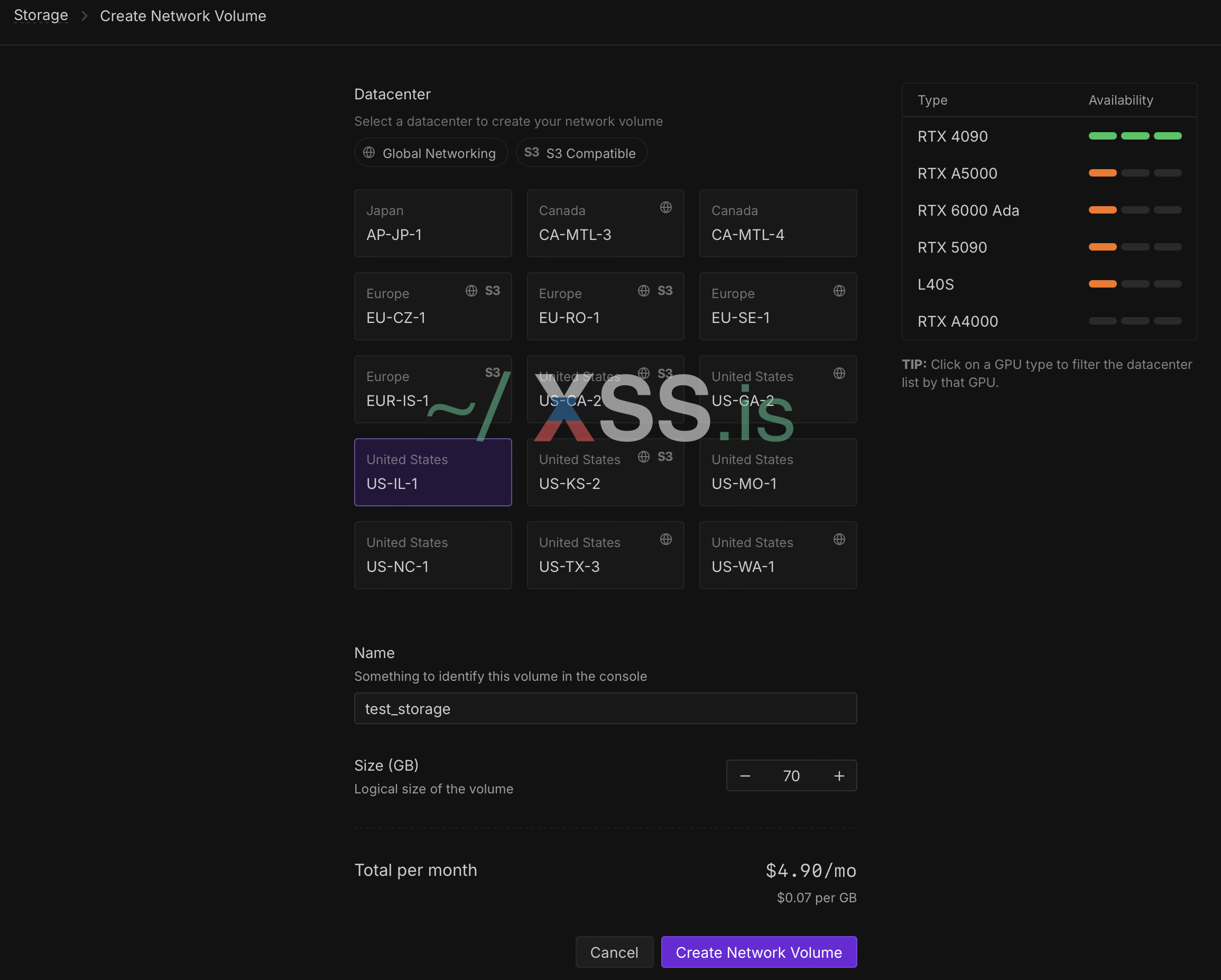Click S3 icon on US-KS-2 card
Viewport: 1221px width, 980px height.
coord(665,457)
